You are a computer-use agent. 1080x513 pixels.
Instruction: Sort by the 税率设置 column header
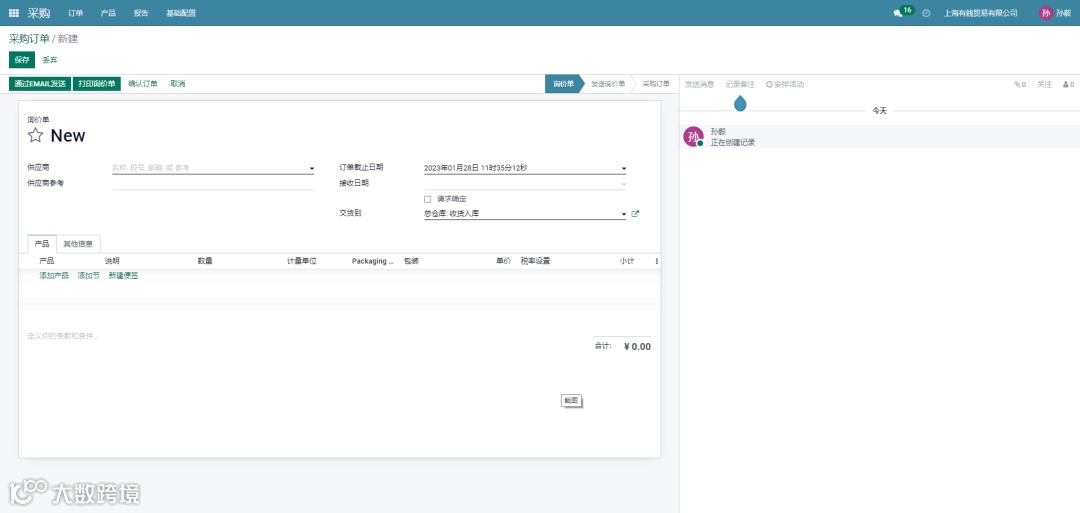click(535, 262)
